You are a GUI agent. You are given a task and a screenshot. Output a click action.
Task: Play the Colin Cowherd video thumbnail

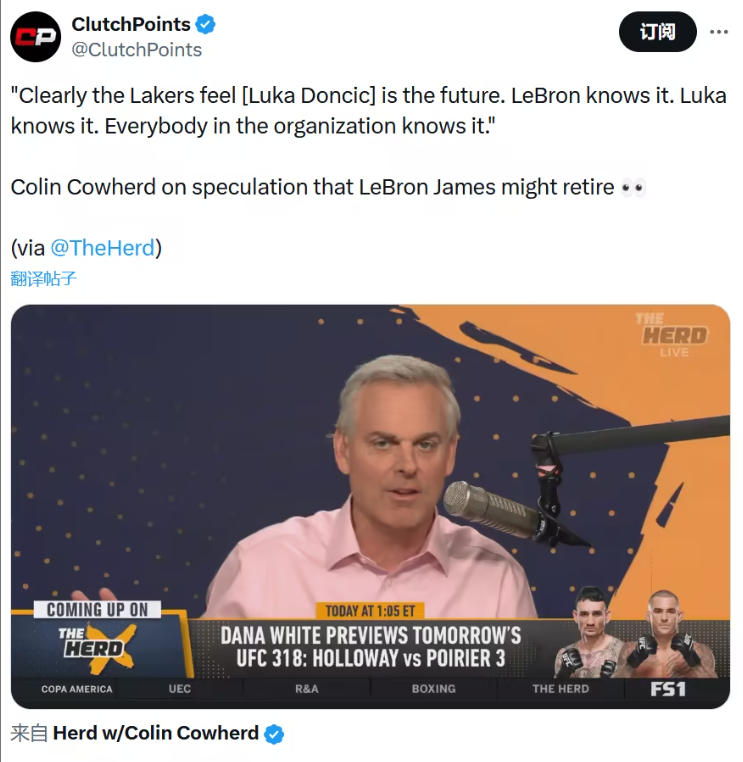[370, 506]
